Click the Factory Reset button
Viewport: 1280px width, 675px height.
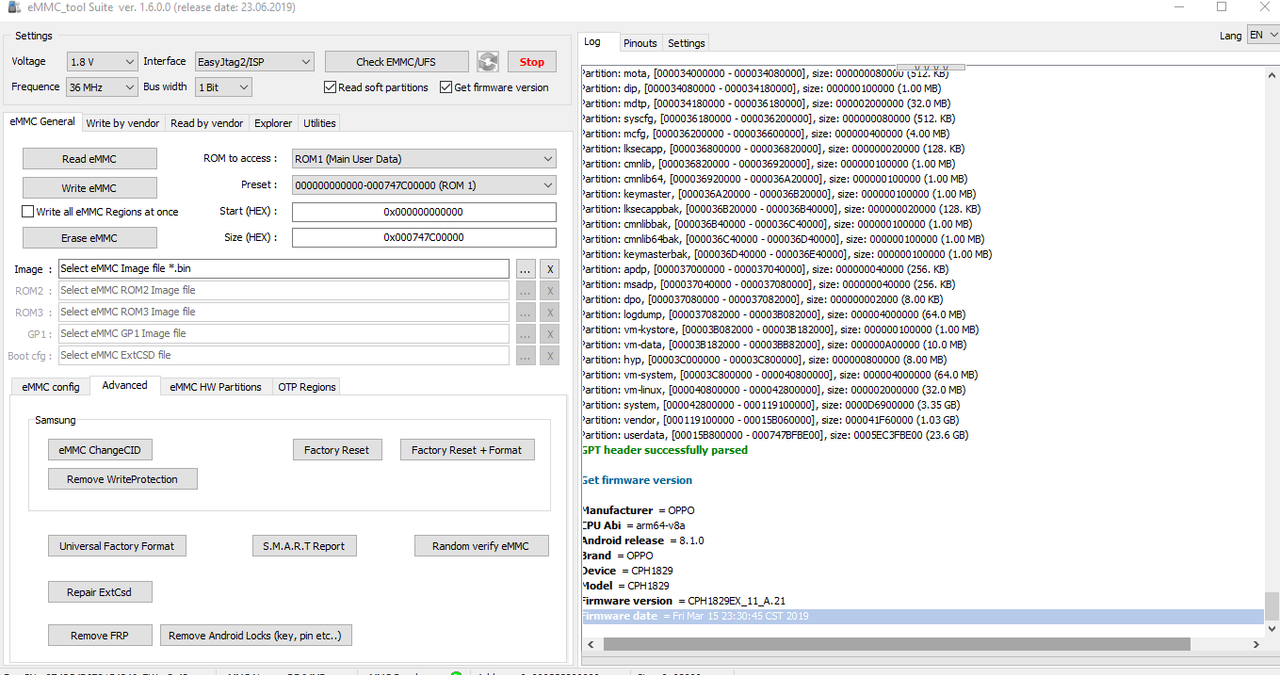click(x=337, y=450)
